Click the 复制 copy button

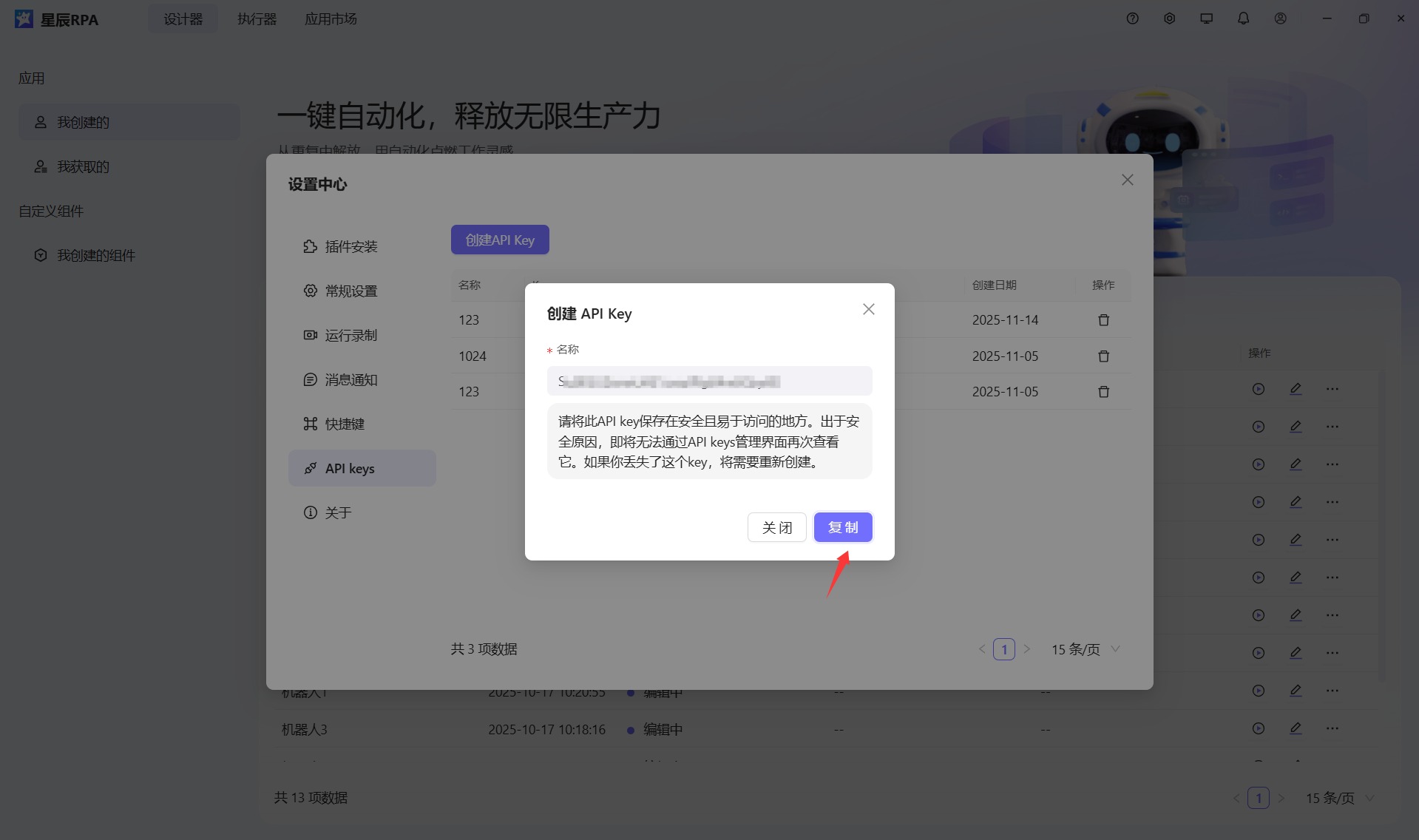(842, 527)
